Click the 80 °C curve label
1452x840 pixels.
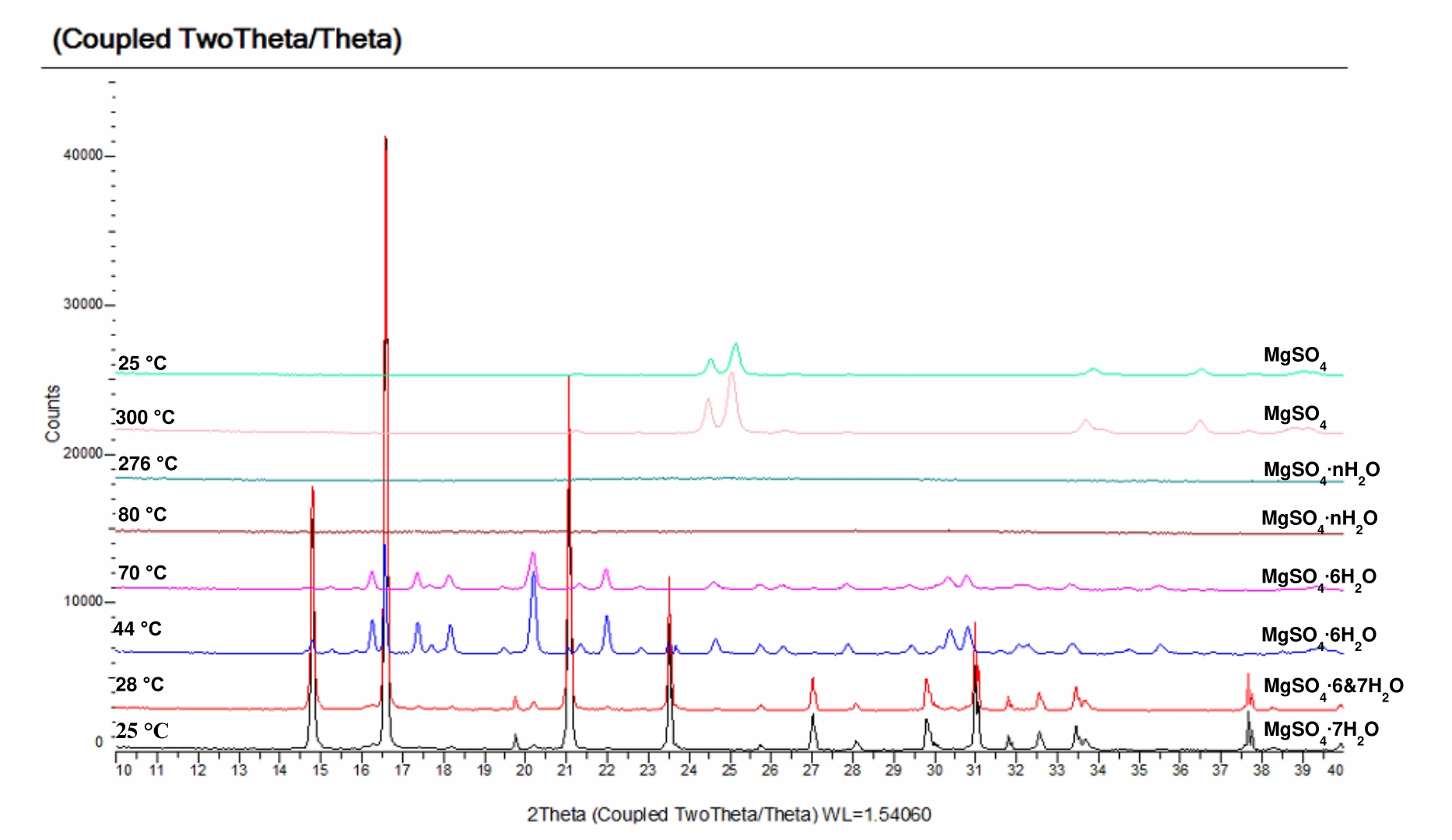142,514
